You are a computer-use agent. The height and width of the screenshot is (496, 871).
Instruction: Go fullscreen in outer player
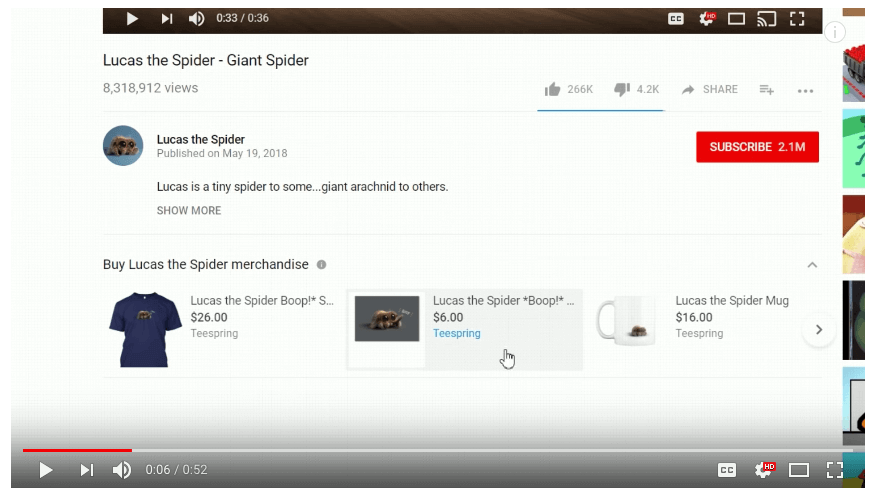click(x=834, y=470)
